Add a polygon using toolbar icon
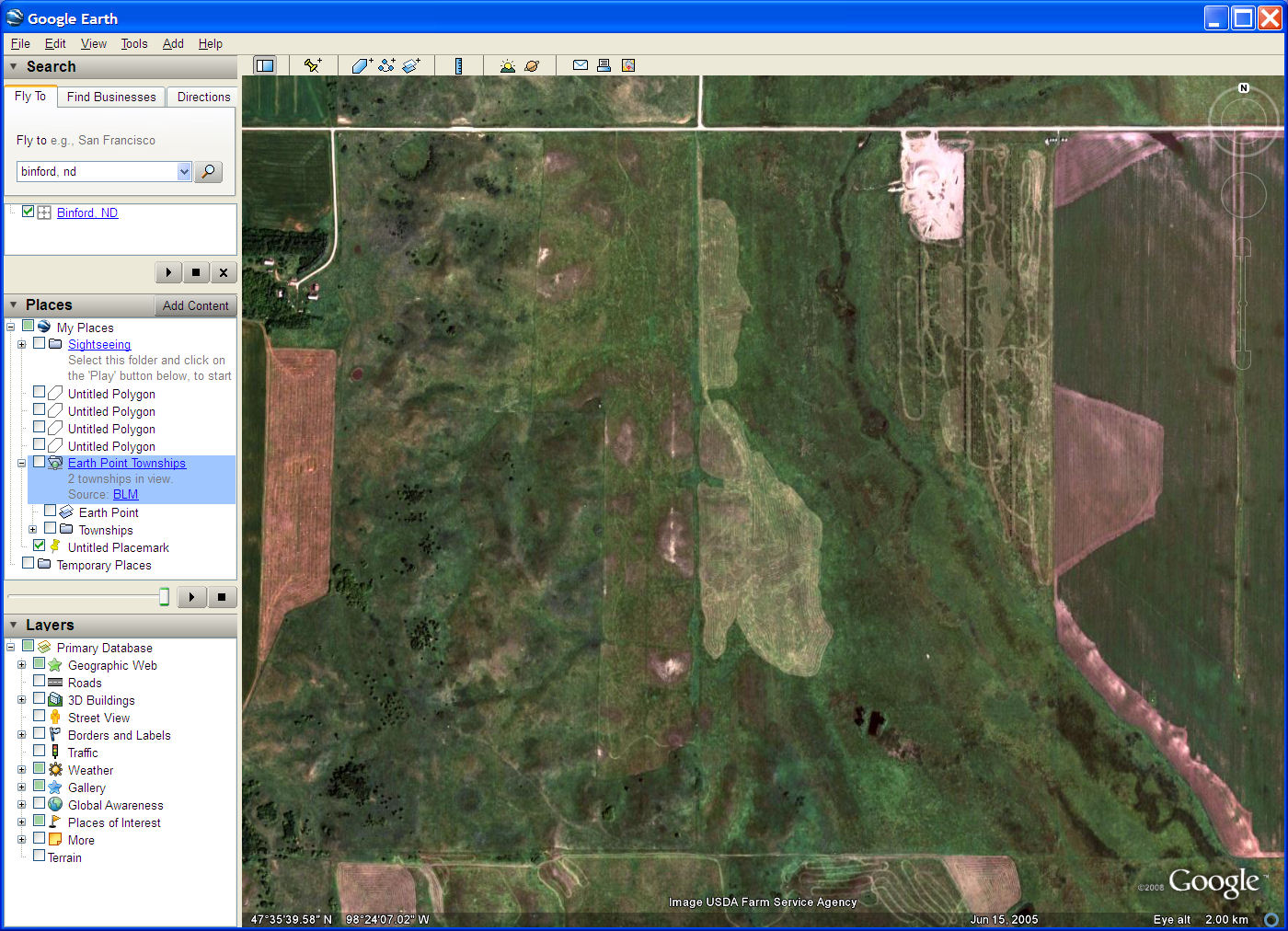 362,65
